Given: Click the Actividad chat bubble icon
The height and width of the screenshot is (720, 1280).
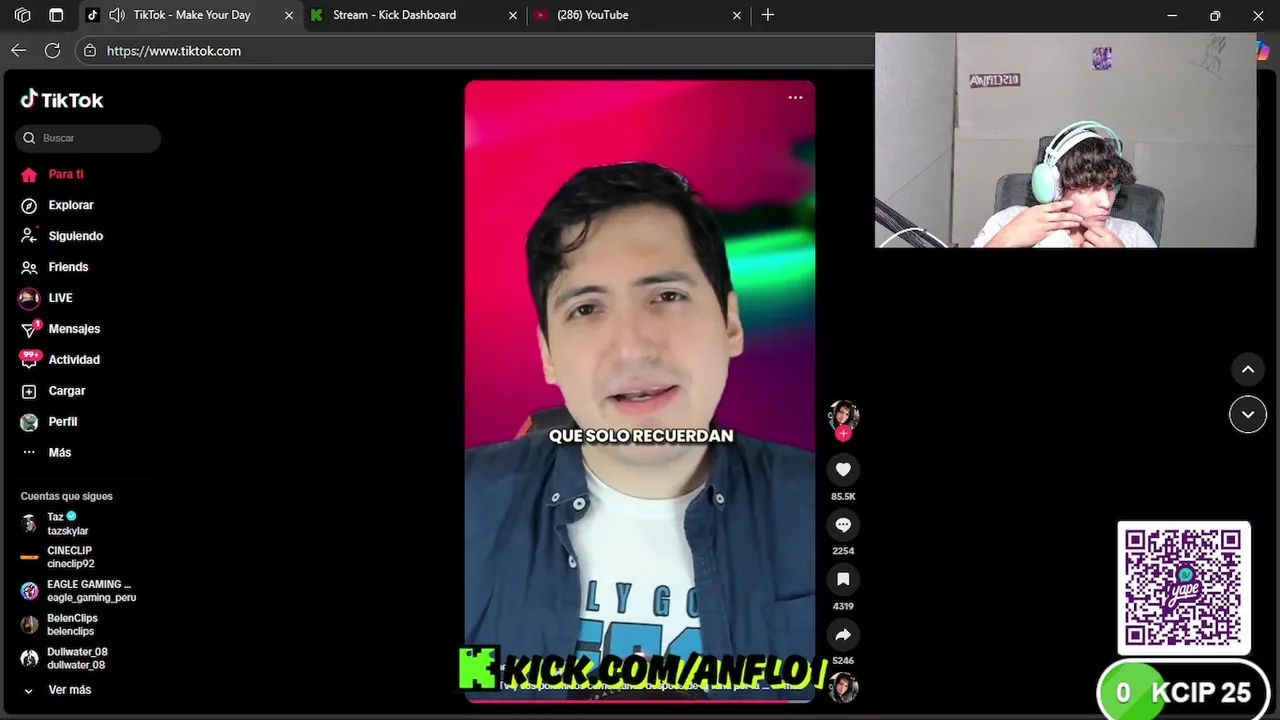Looking at the screenshot, I should (29, 360).
